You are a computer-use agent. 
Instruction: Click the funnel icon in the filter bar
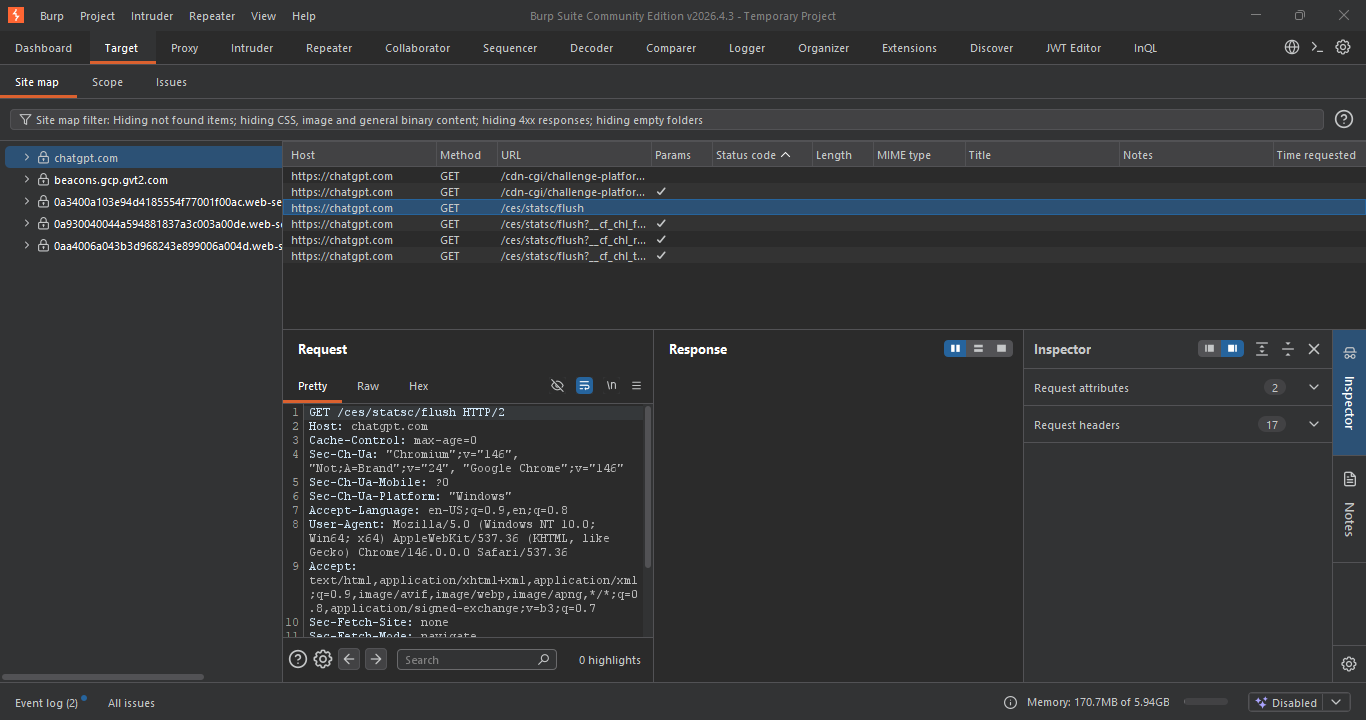[x=25, y=120]
